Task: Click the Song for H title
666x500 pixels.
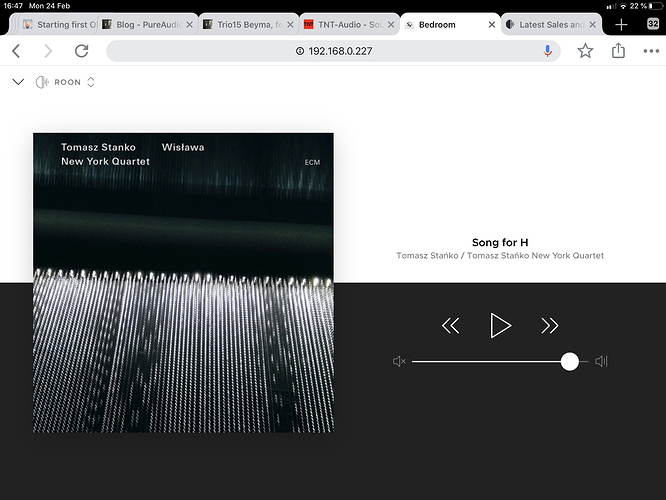Action: tap(500, 242)
